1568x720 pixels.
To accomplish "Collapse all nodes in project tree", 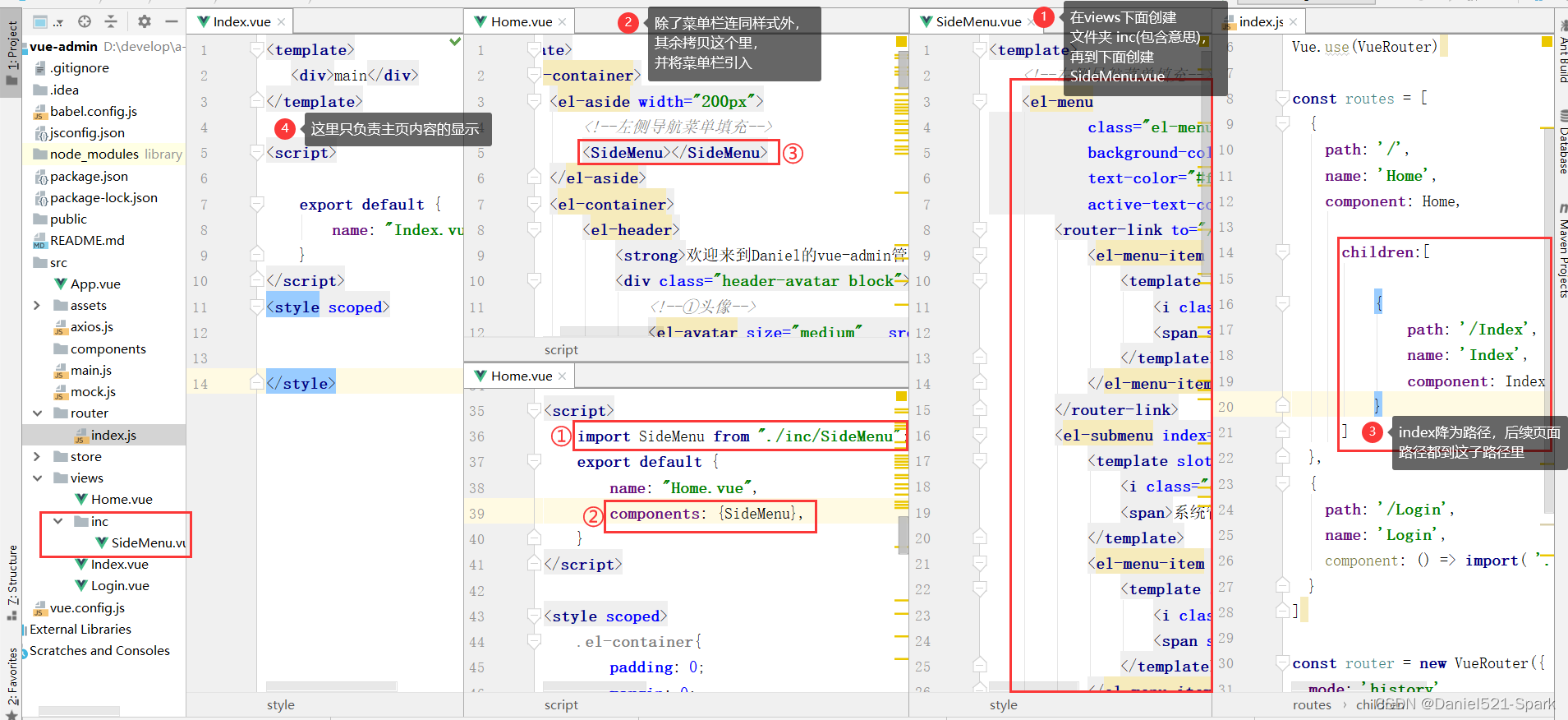I will [x=111, y=21].
